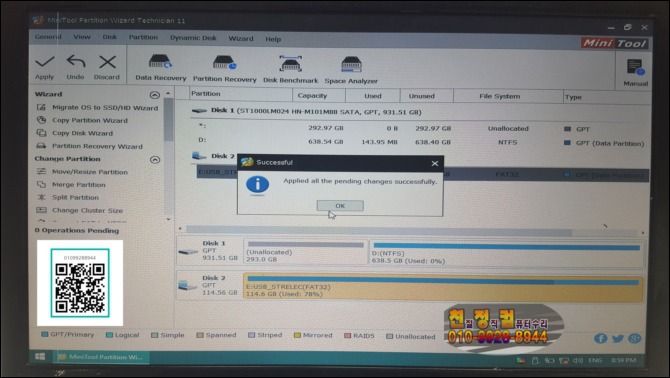Open the View menu
This screenshot has width=670, height=378.
[x=82, y=37]
